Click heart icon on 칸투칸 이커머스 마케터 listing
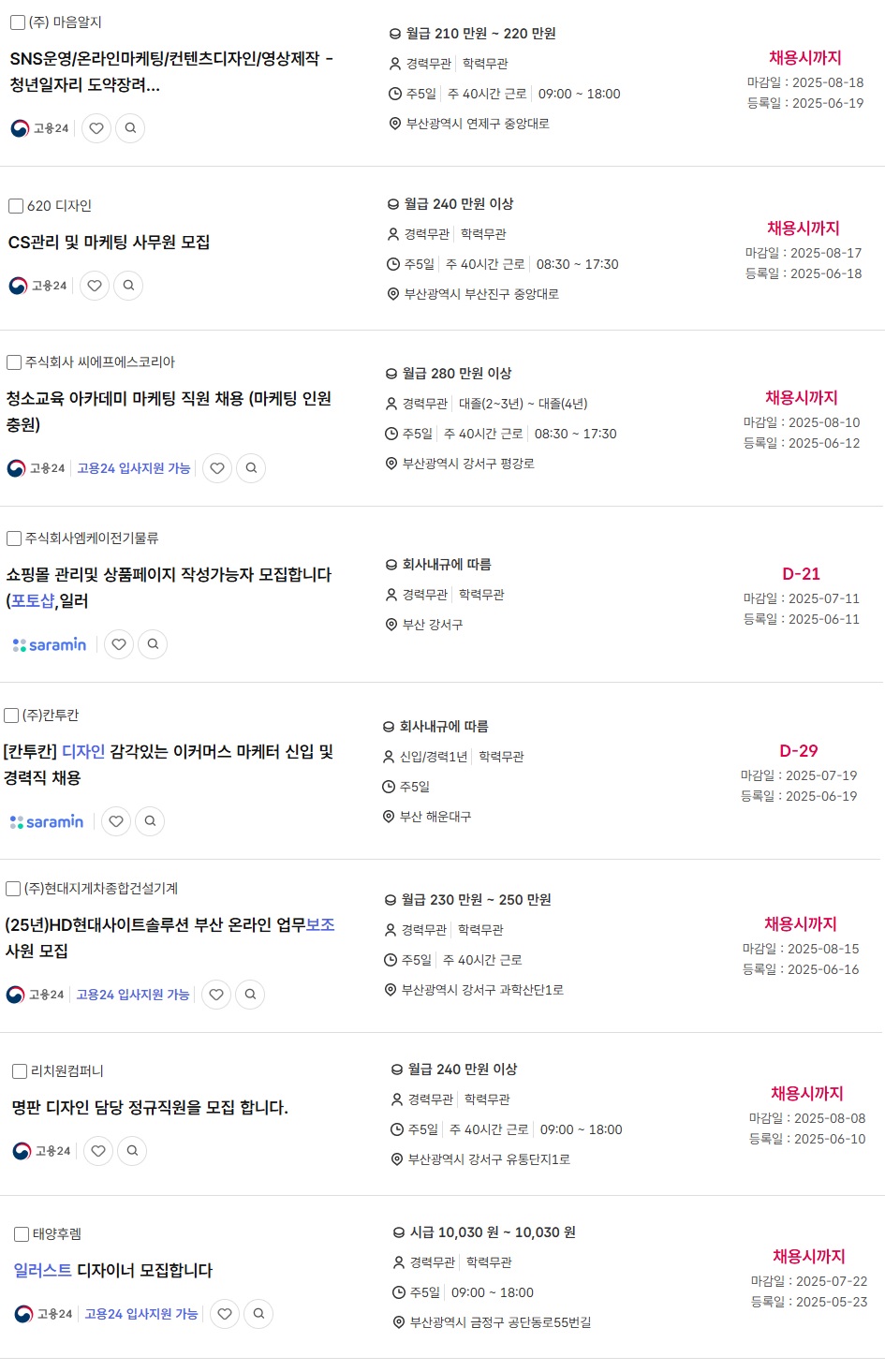This screenshot has width=885, height=1372. [116, 821]
